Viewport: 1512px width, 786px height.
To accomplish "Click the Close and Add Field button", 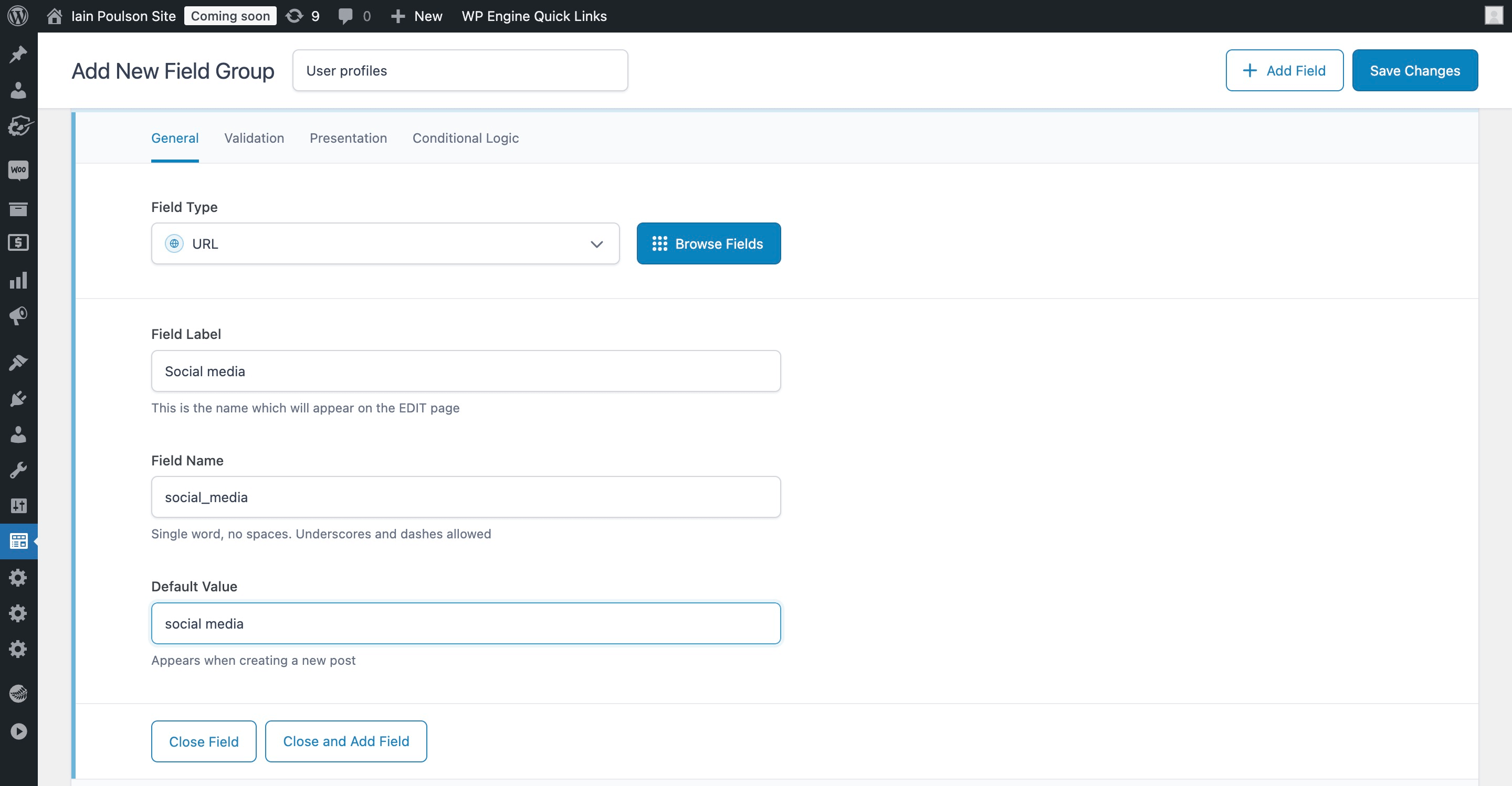I will pos(346,741).
